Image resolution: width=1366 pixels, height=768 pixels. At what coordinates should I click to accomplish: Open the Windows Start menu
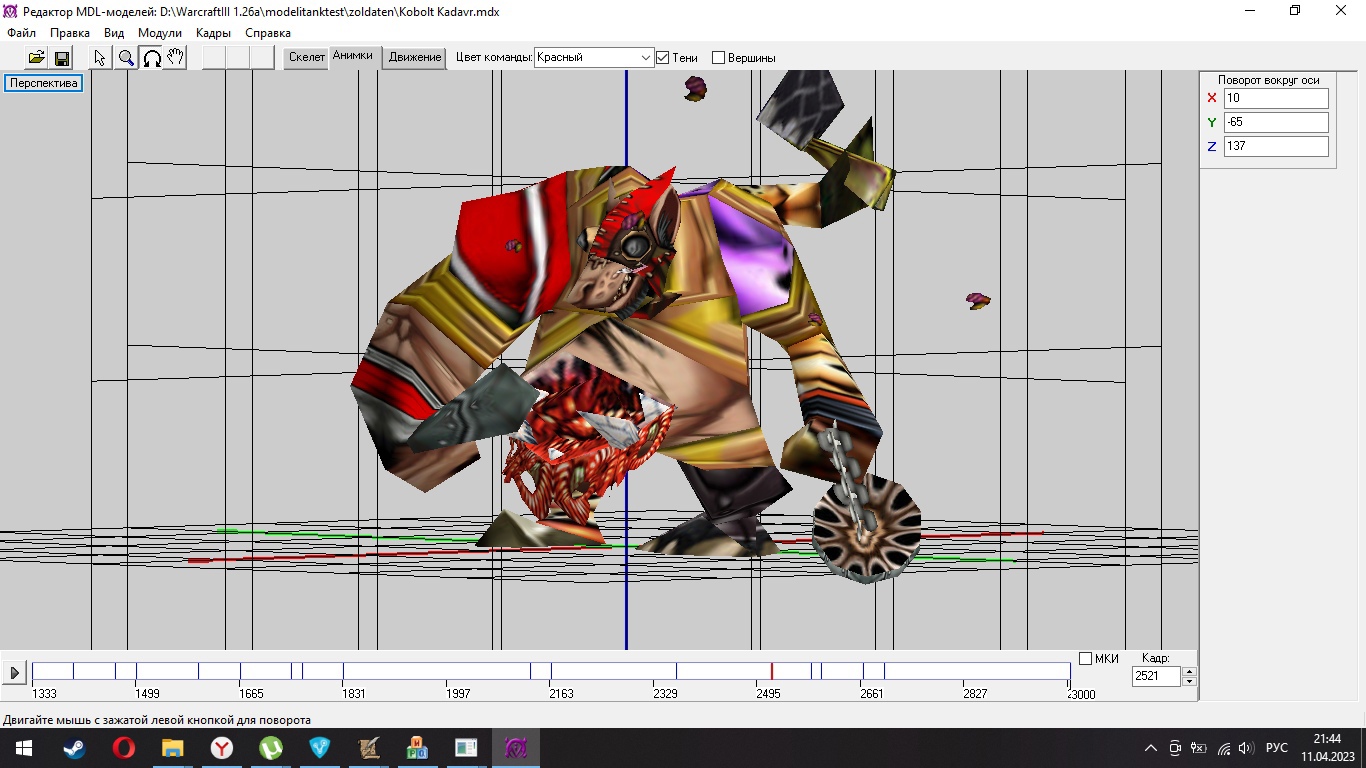24,748
